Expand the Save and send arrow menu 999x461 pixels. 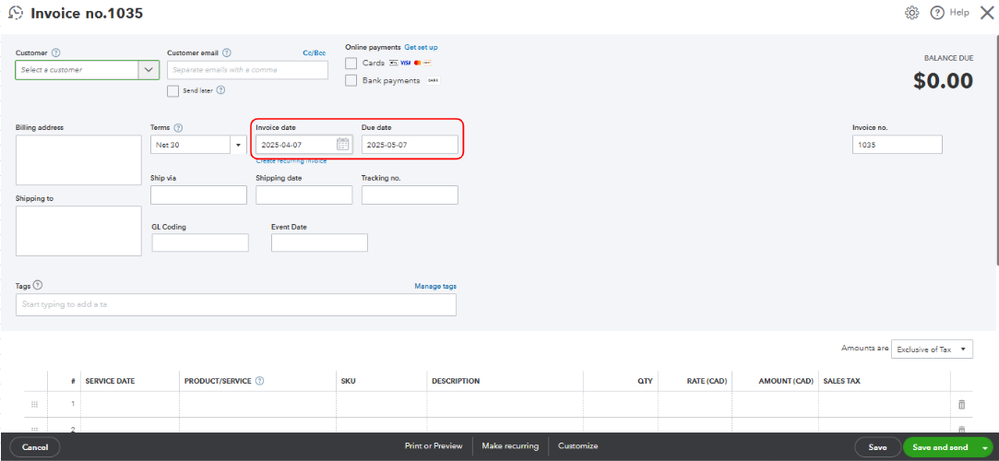[x=985, y=448]
